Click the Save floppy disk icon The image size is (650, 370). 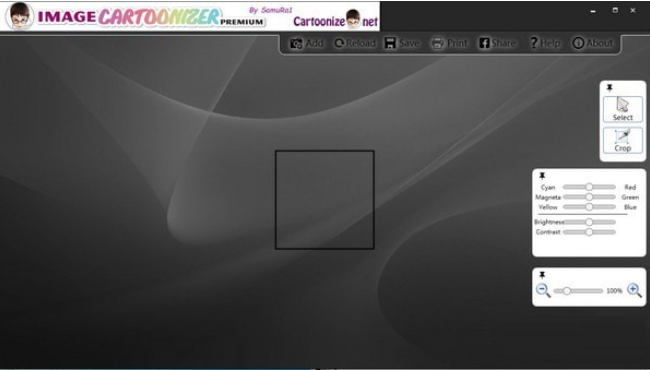tap(390, 43)
